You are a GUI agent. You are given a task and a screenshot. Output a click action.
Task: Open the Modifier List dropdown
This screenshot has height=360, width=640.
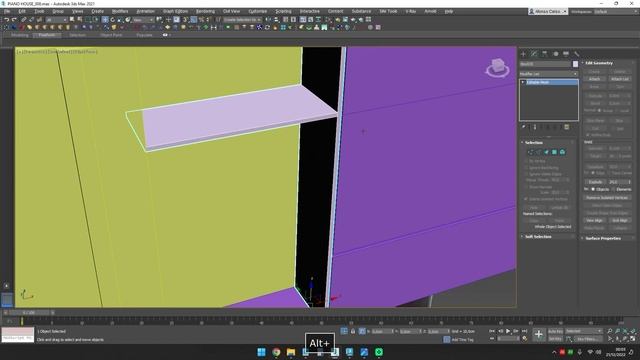pos(549,74)
